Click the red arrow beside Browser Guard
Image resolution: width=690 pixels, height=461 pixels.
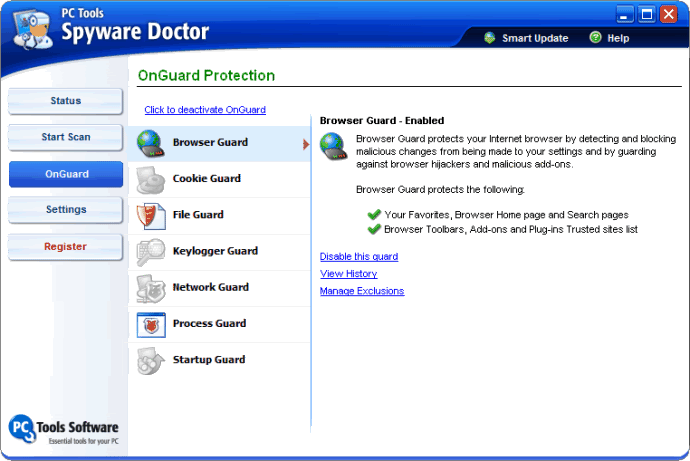pyautogui.click(x=306, y=144)
